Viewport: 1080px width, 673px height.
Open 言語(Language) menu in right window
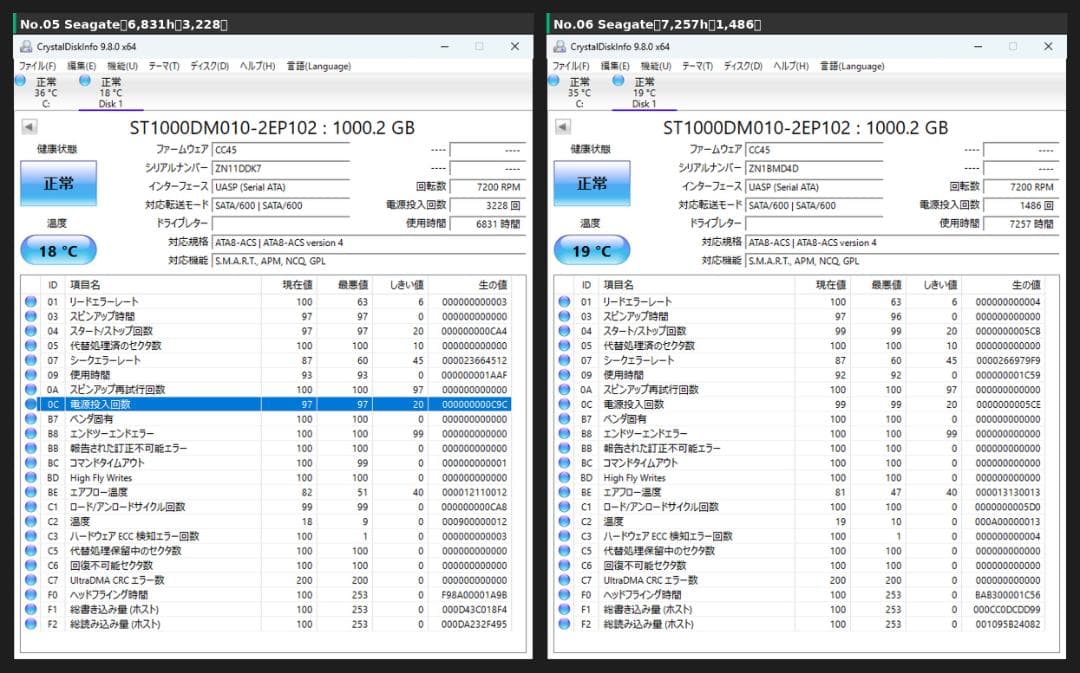coord(852,66)
